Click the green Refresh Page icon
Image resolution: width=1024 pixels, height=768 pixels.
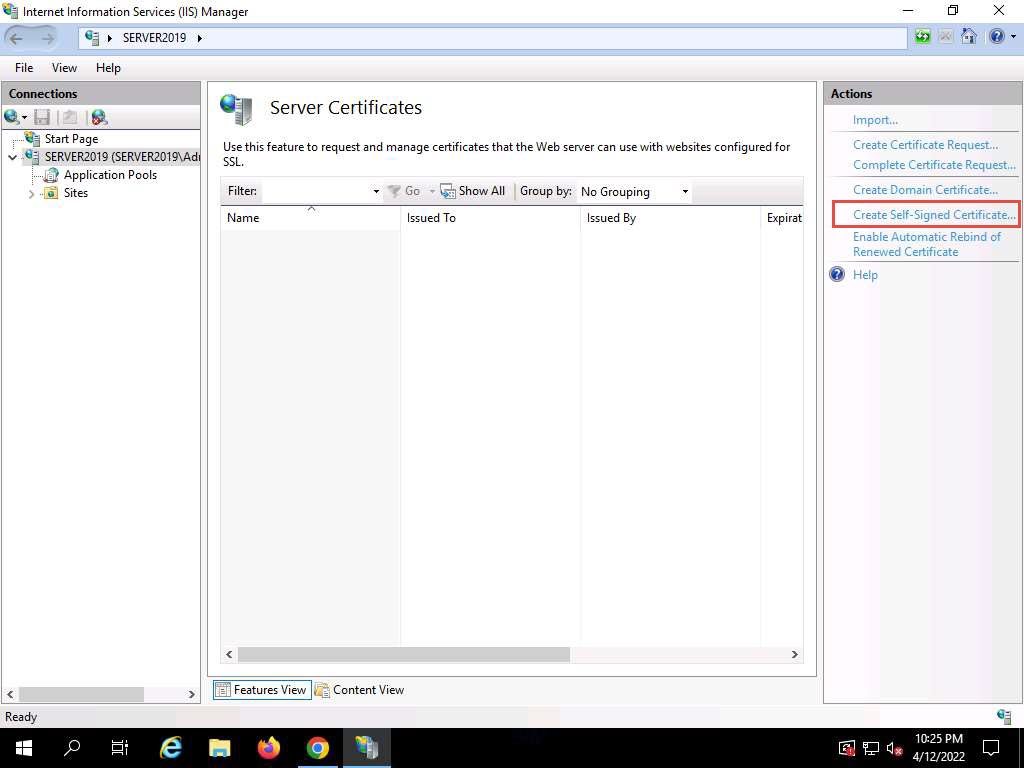click(x=922, y=37)
